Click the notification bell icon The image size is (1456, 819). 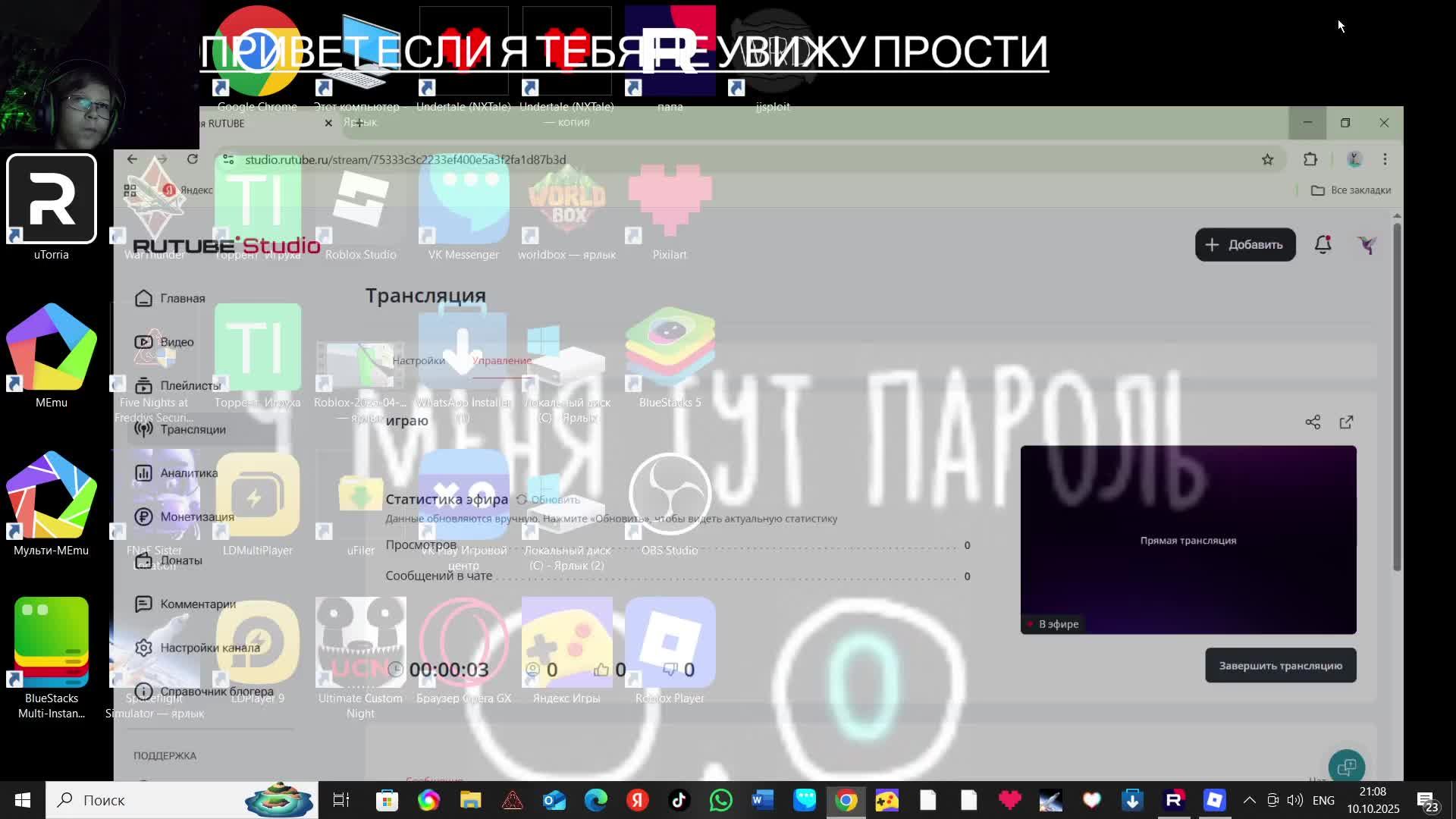(x=1323, y=244)
